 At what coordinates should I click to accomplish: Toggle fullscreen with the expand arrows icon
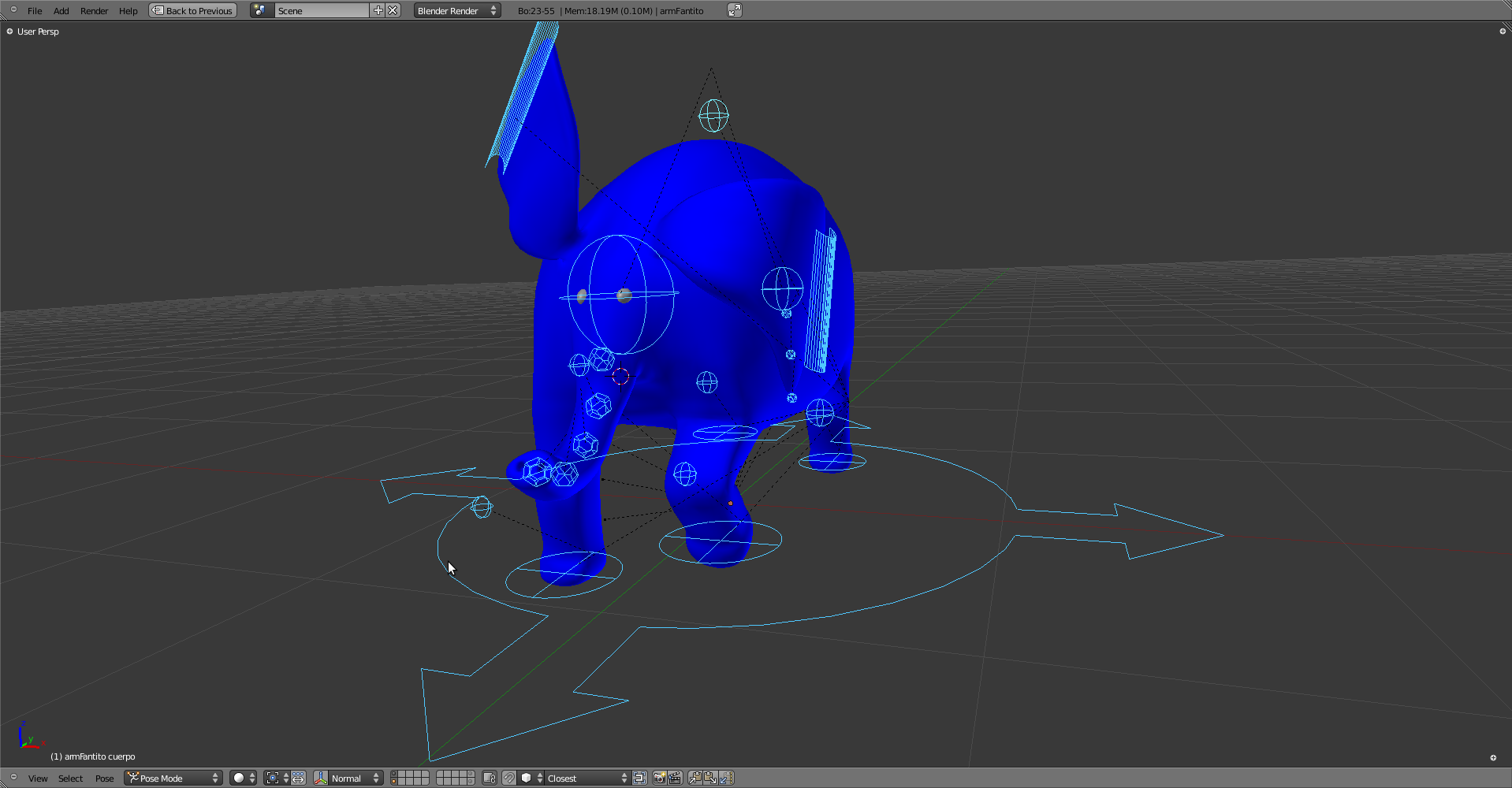point(734,11)
